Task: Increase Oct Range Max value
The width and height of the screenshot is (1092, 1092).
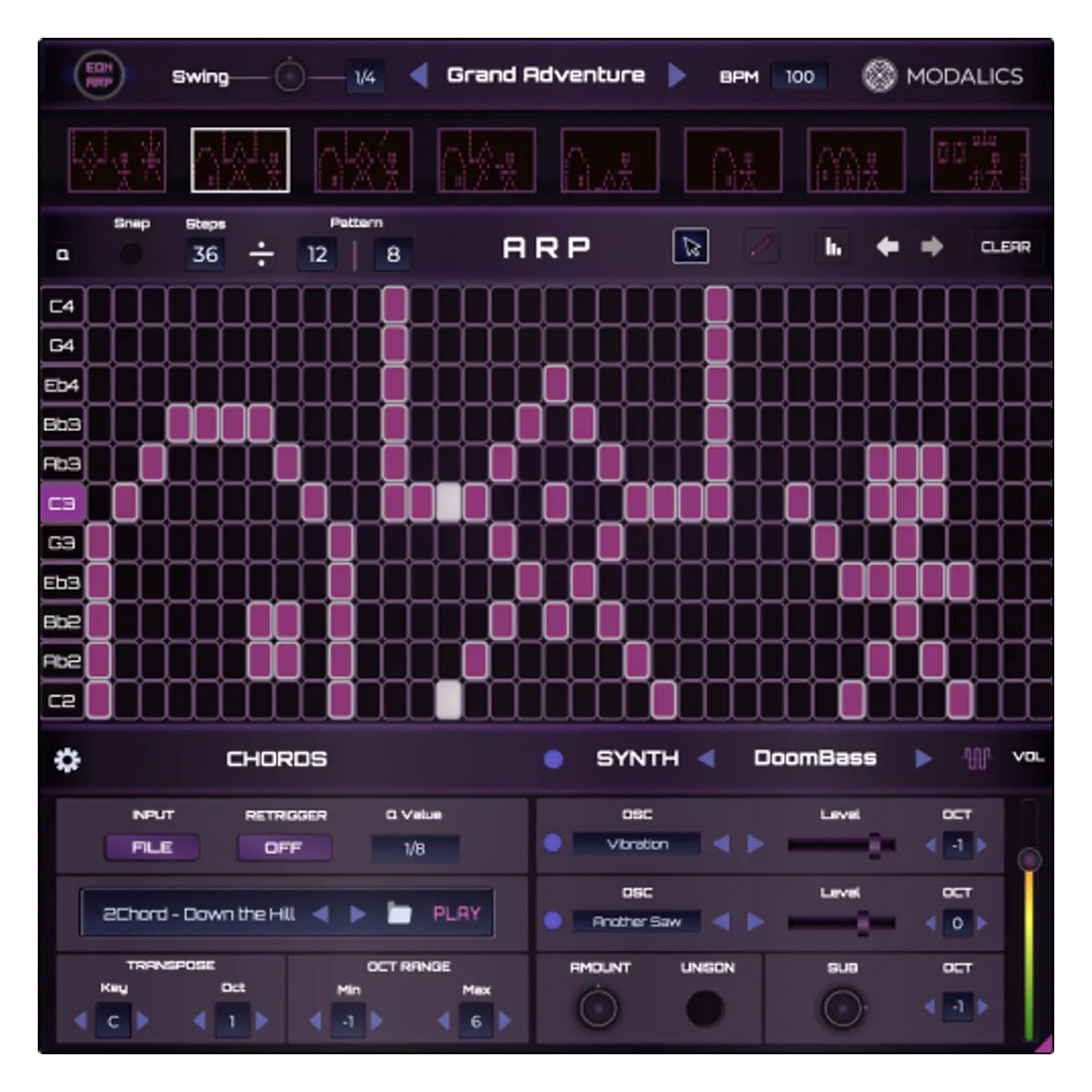Action: tap(505, 1022)
